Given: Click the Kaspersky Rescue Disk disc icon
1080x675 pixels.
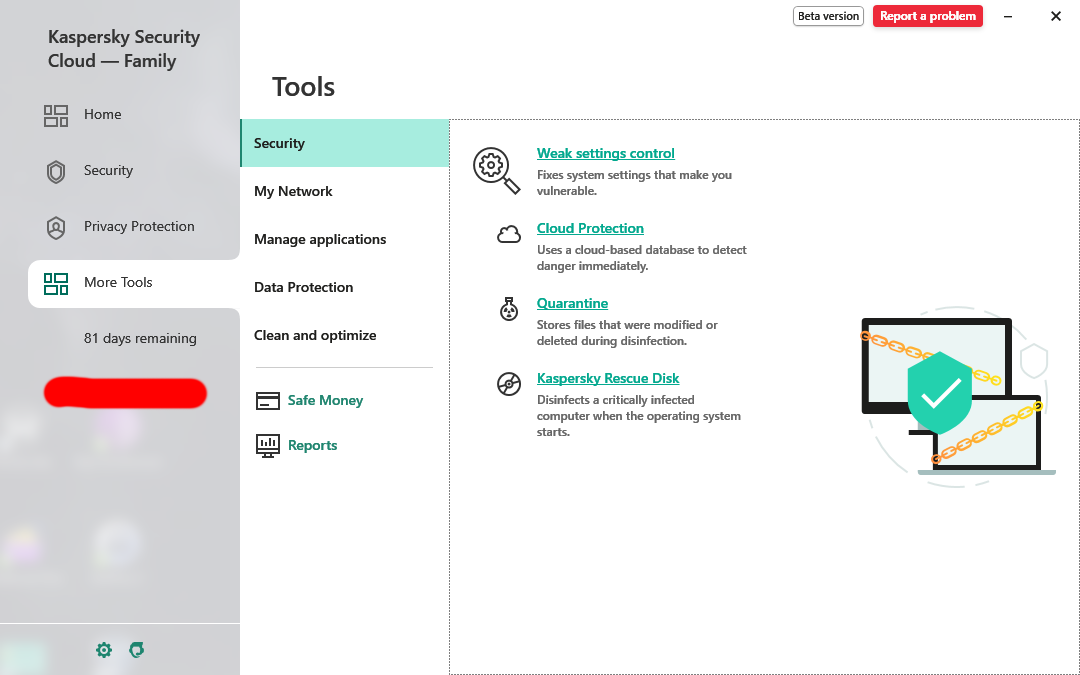Looking at the screenshot, I should 509,384.
